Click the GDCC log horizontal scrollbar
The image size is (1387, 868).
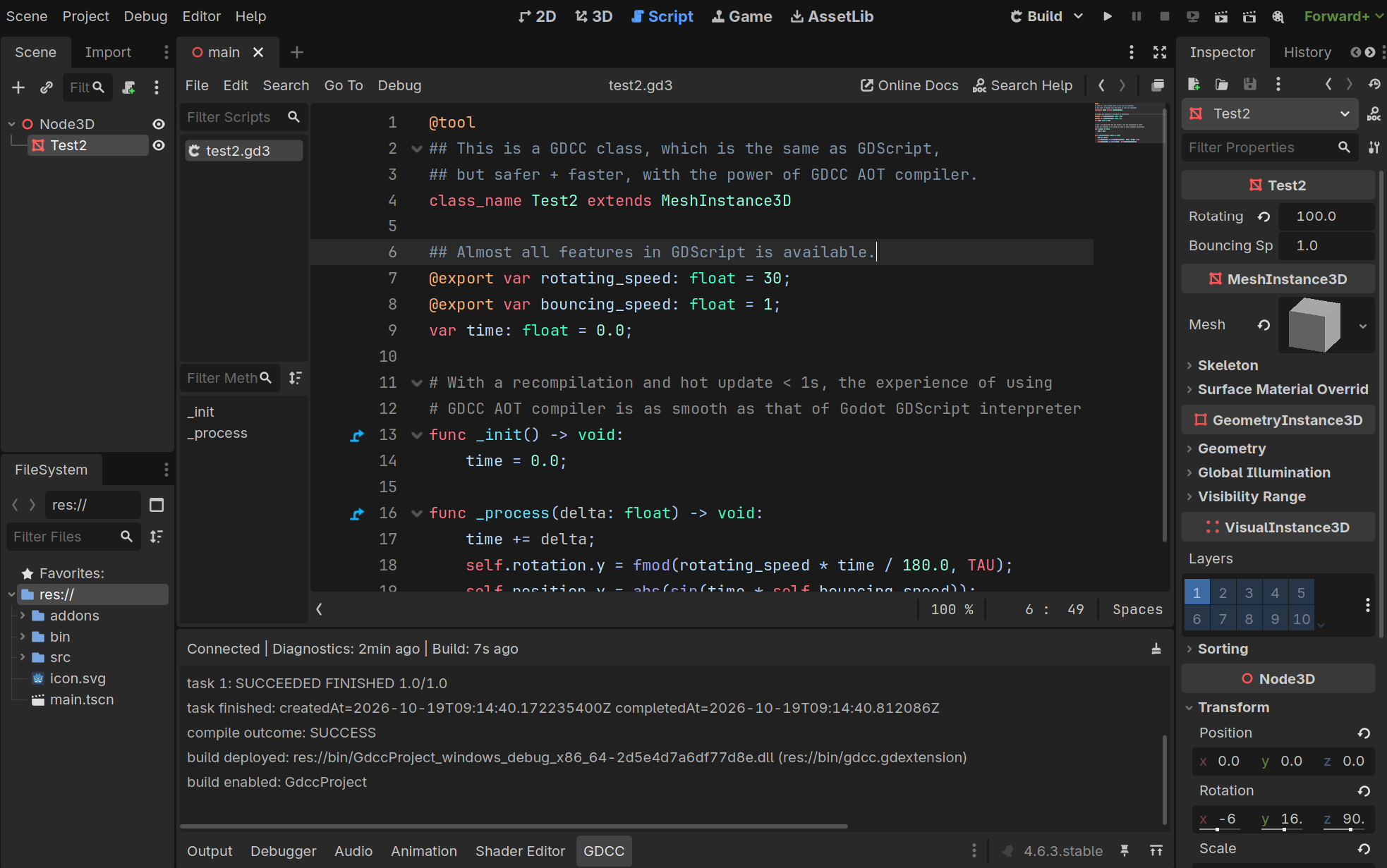(514, 826)
